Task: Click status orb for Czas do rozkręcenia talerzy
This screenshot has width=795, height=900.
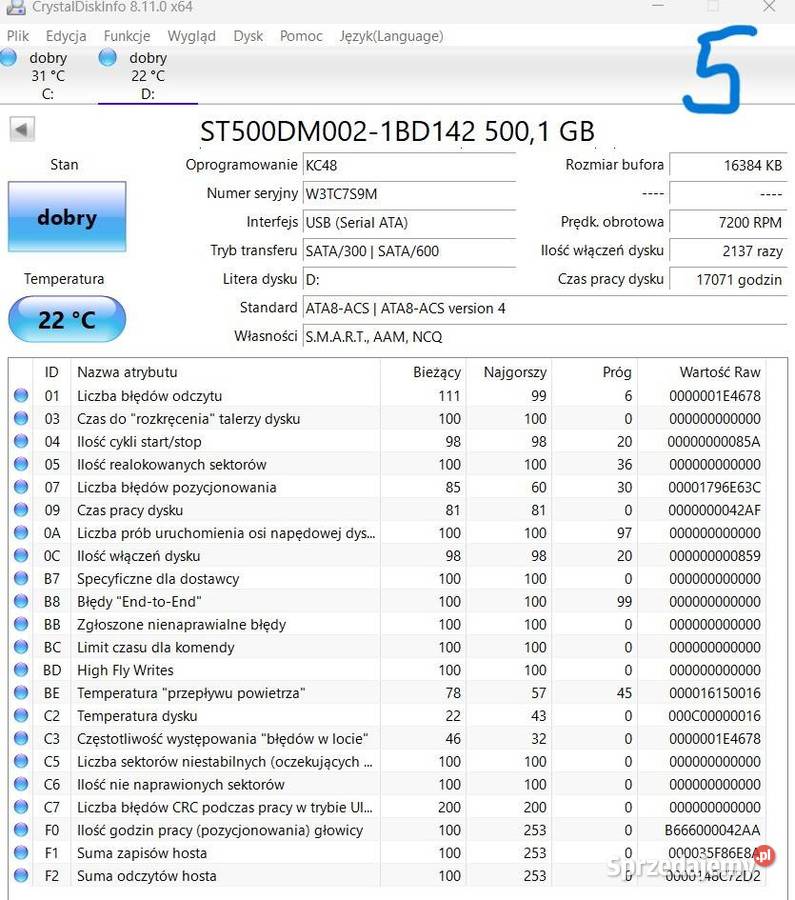Action: 21,418
